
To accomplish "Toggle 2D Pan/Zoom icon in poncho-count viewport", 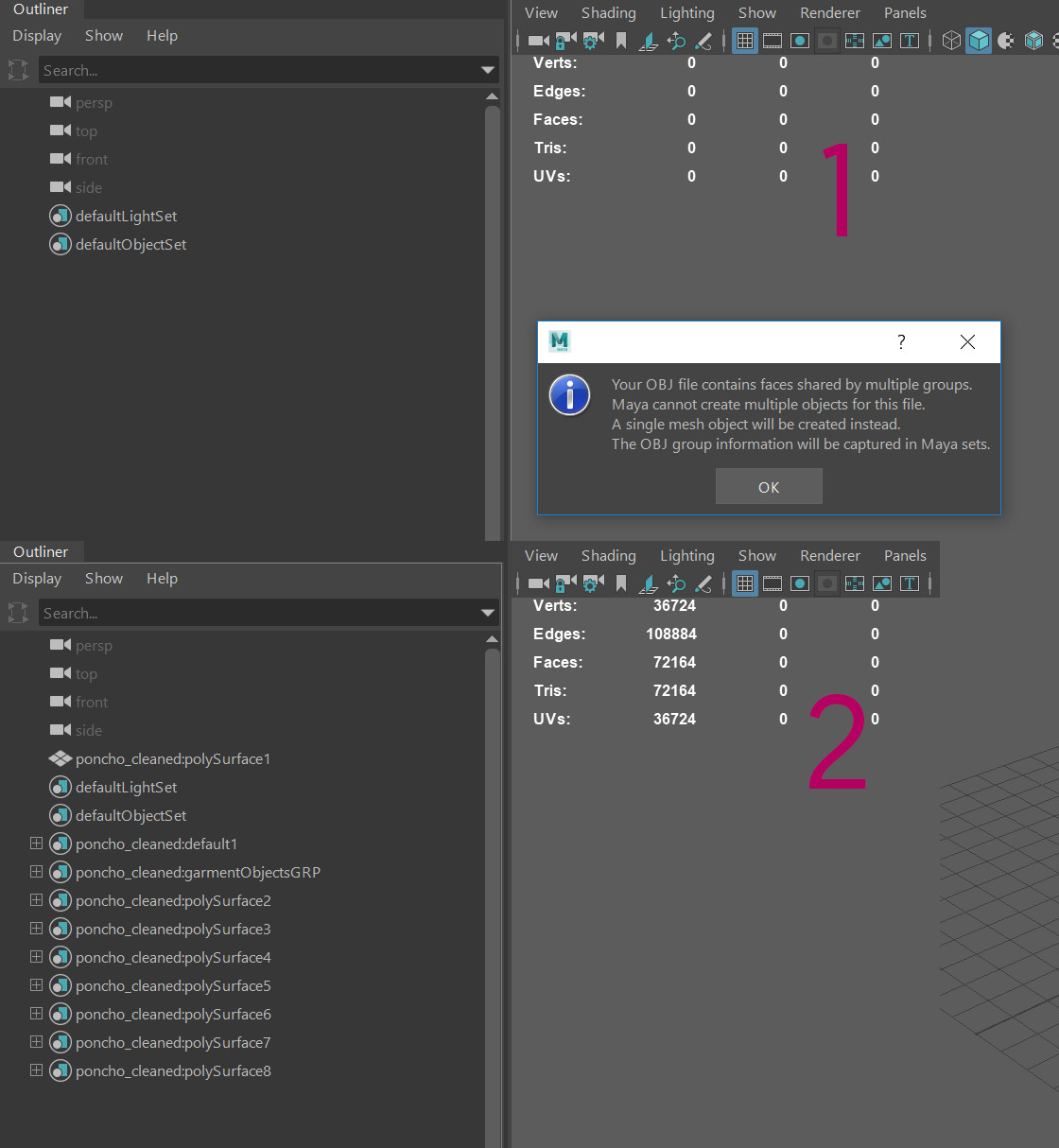I will (676, 583).
